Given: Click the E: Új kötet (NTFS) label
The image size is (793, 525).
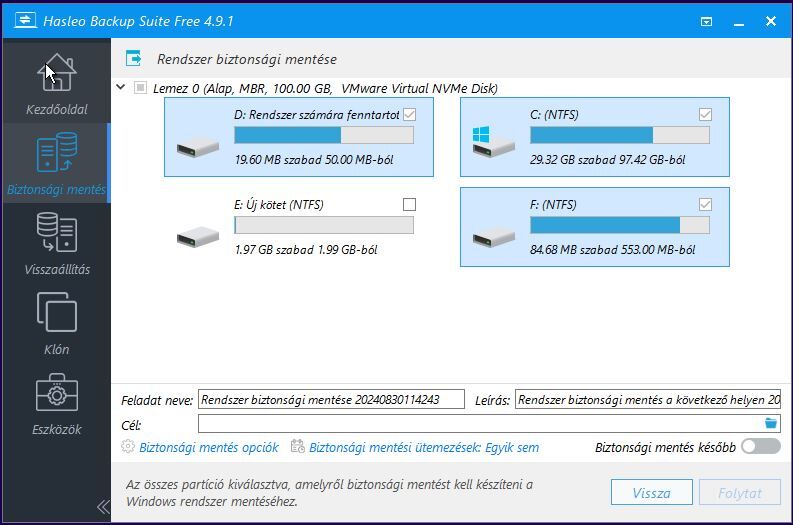Looking at the screenshot, I should point(279,205).
